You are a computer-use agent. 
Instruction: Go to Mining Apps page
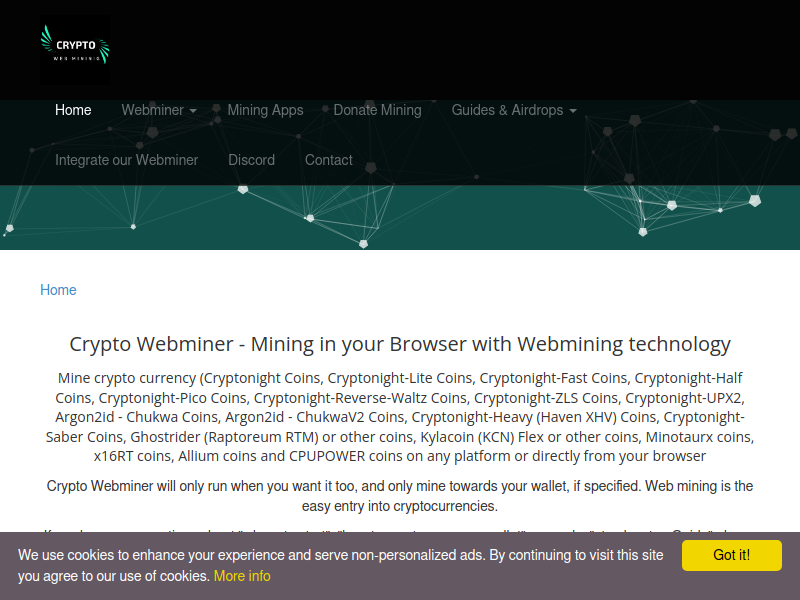pos(265,110)
